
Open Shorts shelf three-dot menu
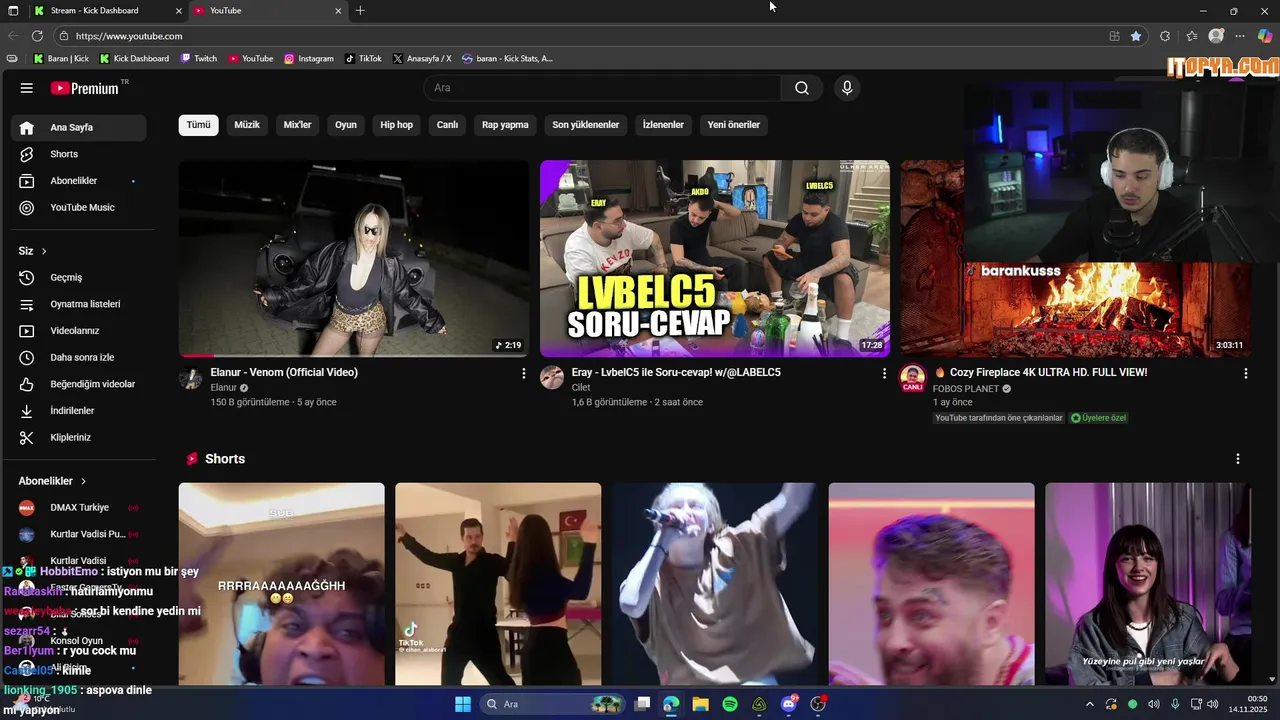tap(1238, 459)
